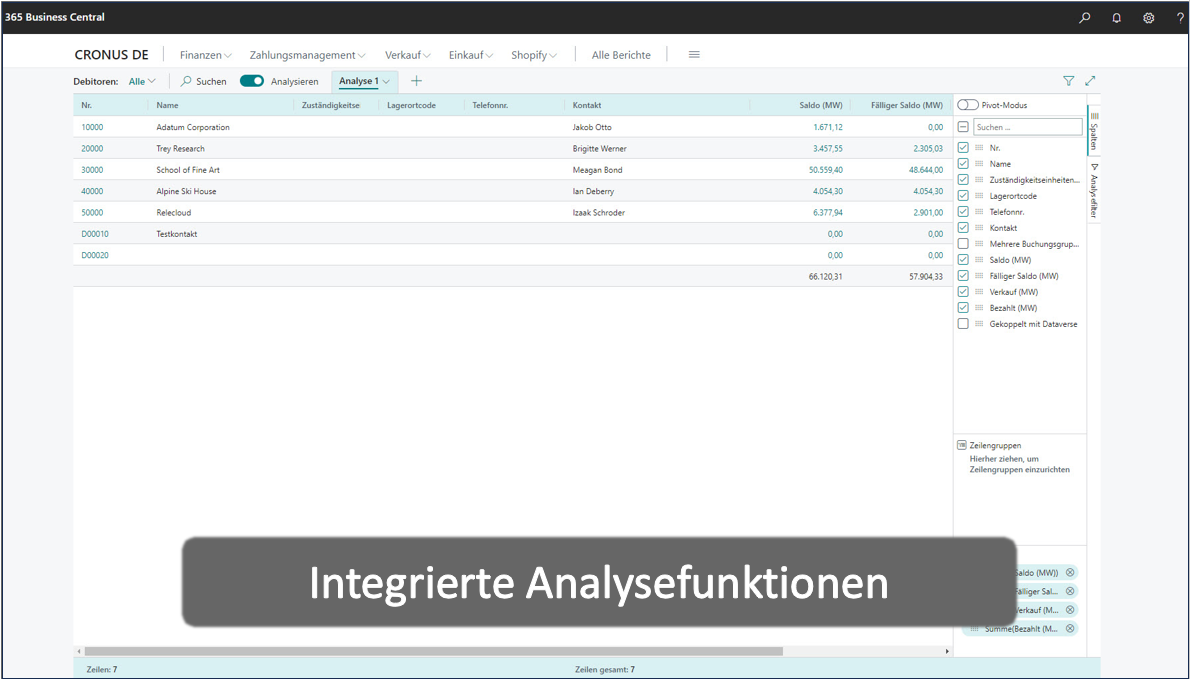Click the drag handle next to Lagerortcode column

[979, 196]
